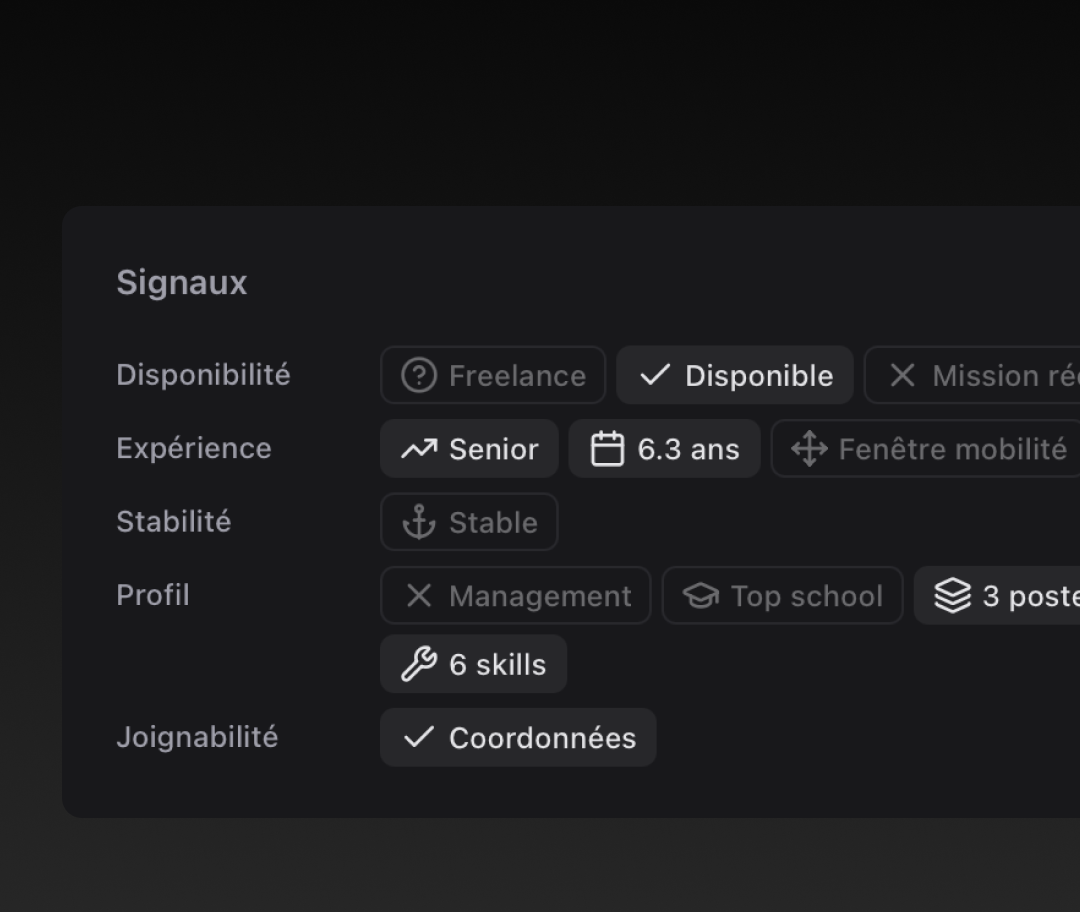
Task: Click the trending arrow icon on Senior badge
Action: click(x=417, y=448)
